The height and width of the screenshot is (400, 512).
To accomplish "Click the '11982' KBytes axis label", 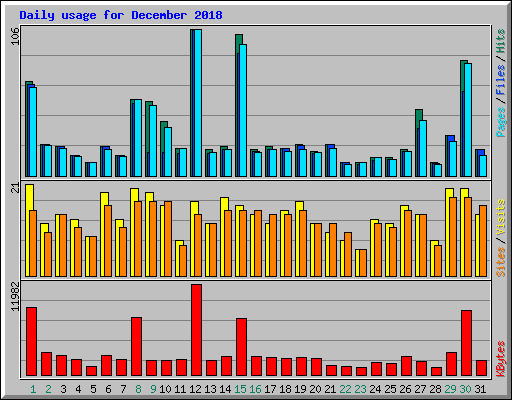I will [x=15, y=296].
